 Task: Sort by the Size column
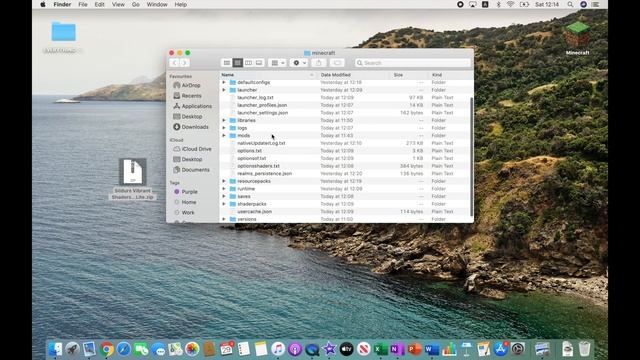409,75
